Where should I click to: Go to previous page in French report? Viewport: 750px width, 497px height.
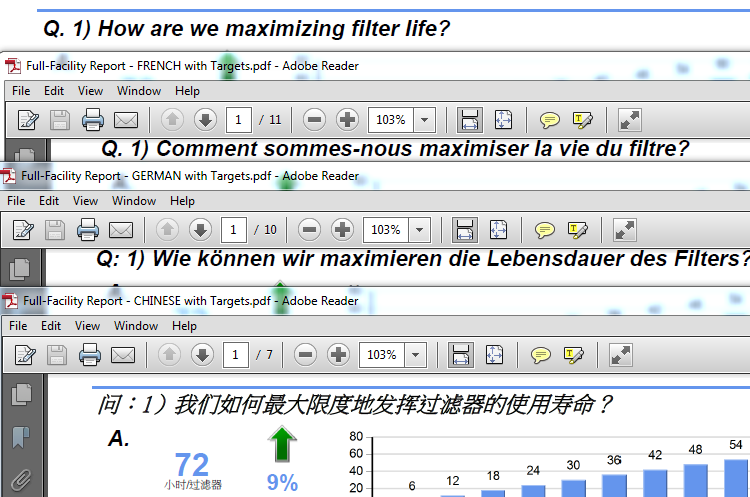click(172, 120)
